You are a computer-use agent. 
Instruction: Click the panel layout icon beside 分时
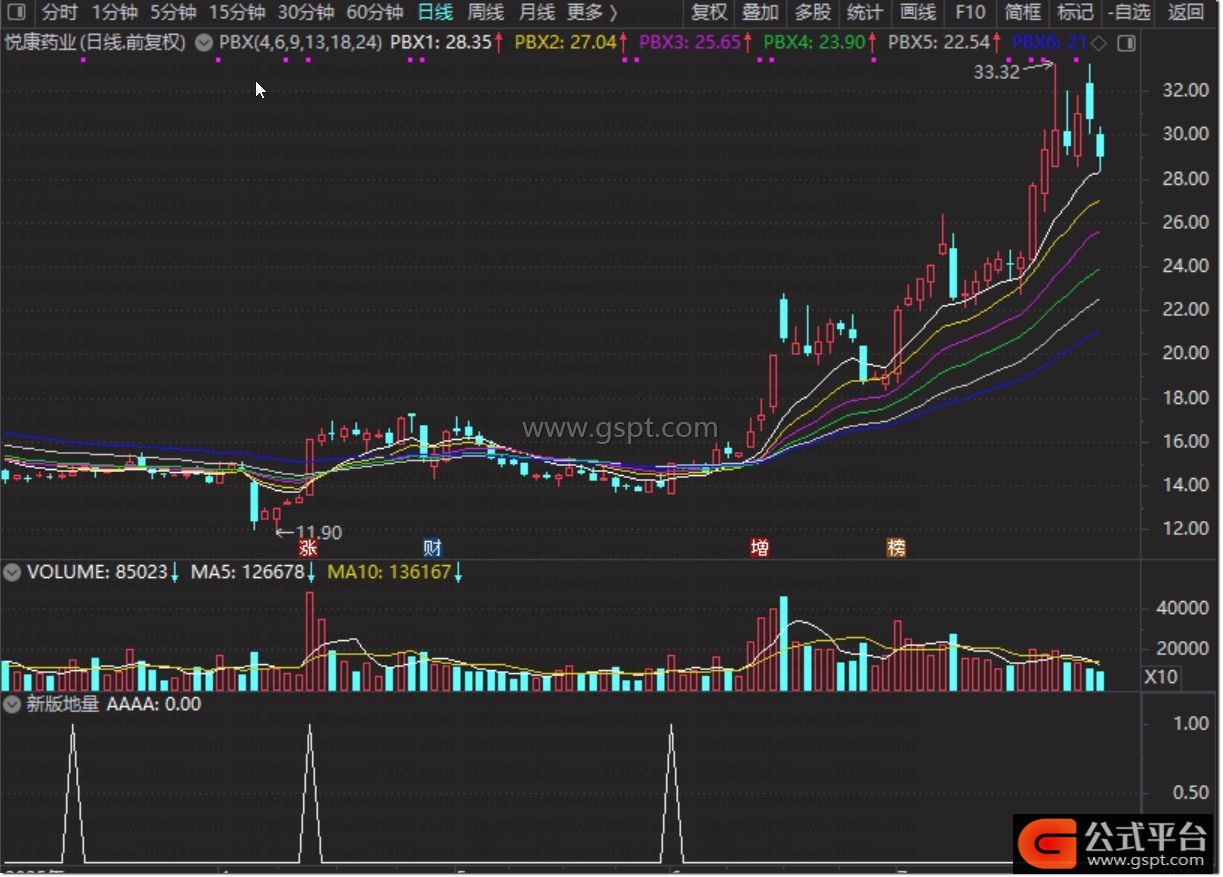point(17,13)
